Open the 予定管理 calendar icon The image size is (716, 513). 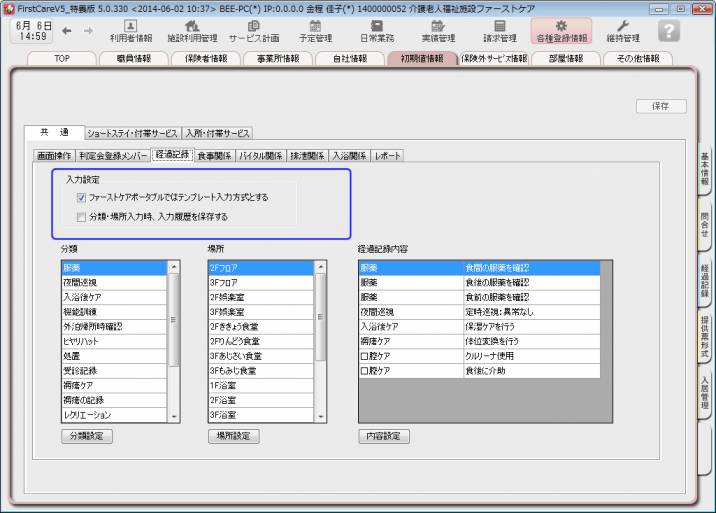point(315,31)
